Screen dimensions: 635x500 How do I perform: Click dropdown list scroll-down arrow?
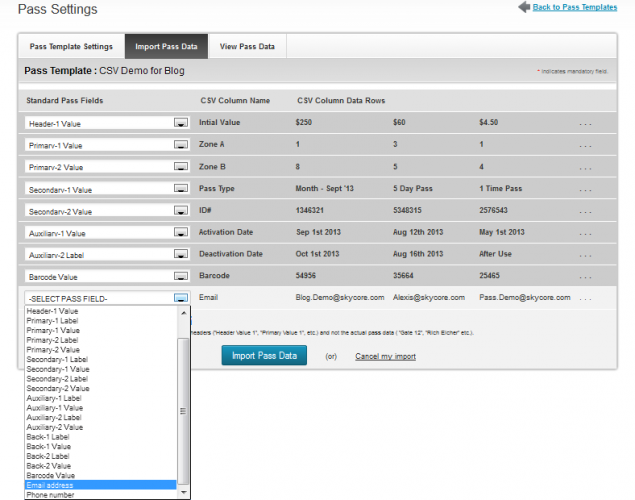click(x=183, y=492)
